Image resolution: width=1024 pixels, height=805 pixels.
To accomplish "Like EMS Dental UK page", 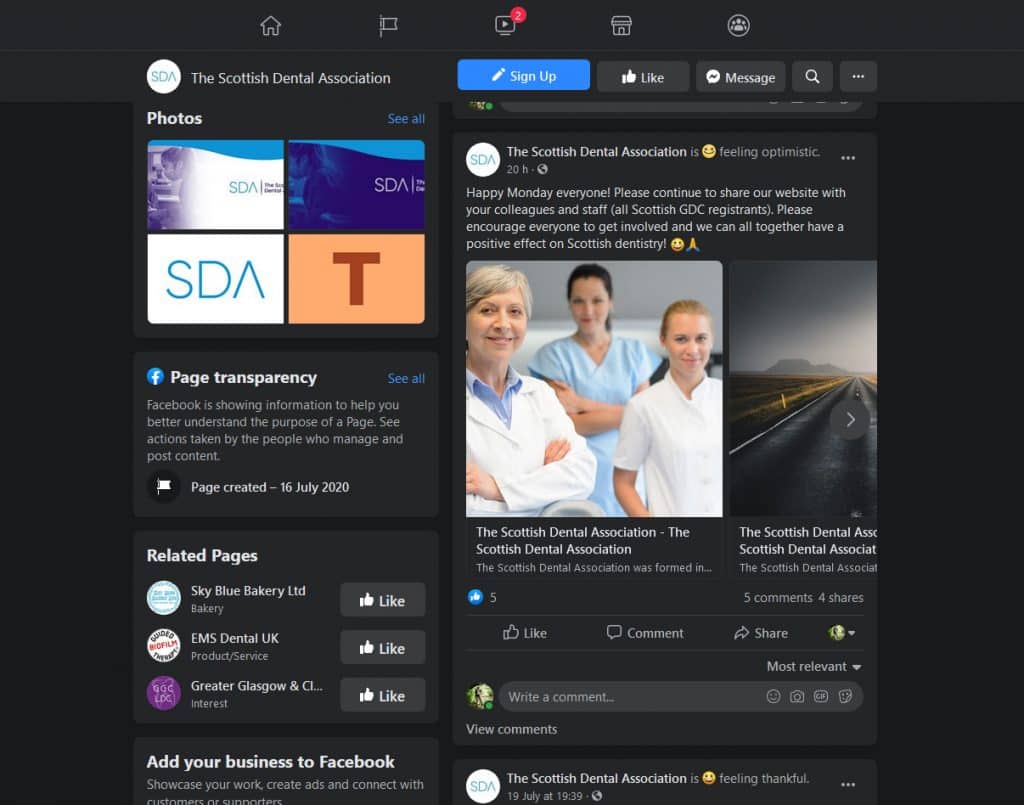I will click(x=383, y=648).
